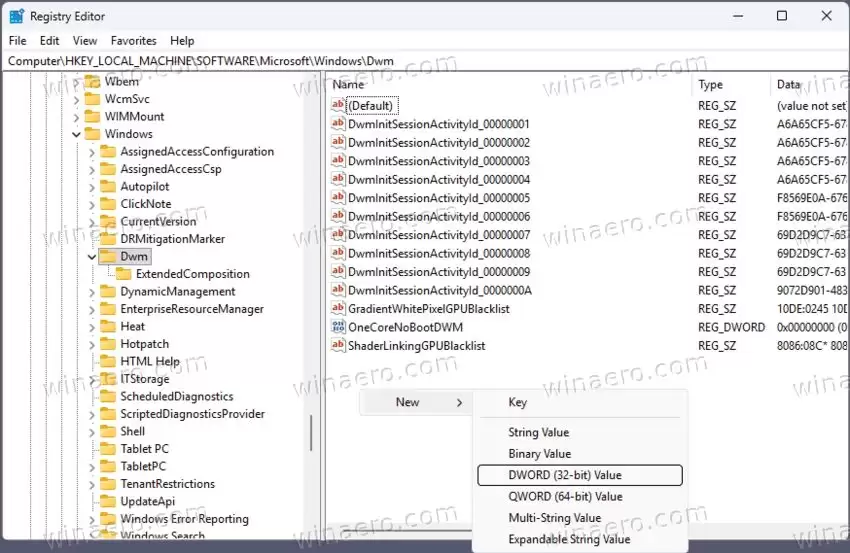Click the ExtendedComposition folder icon
The width and height of the screenshot is (850, 553).
pyautogui.click(x=124, y=273)
